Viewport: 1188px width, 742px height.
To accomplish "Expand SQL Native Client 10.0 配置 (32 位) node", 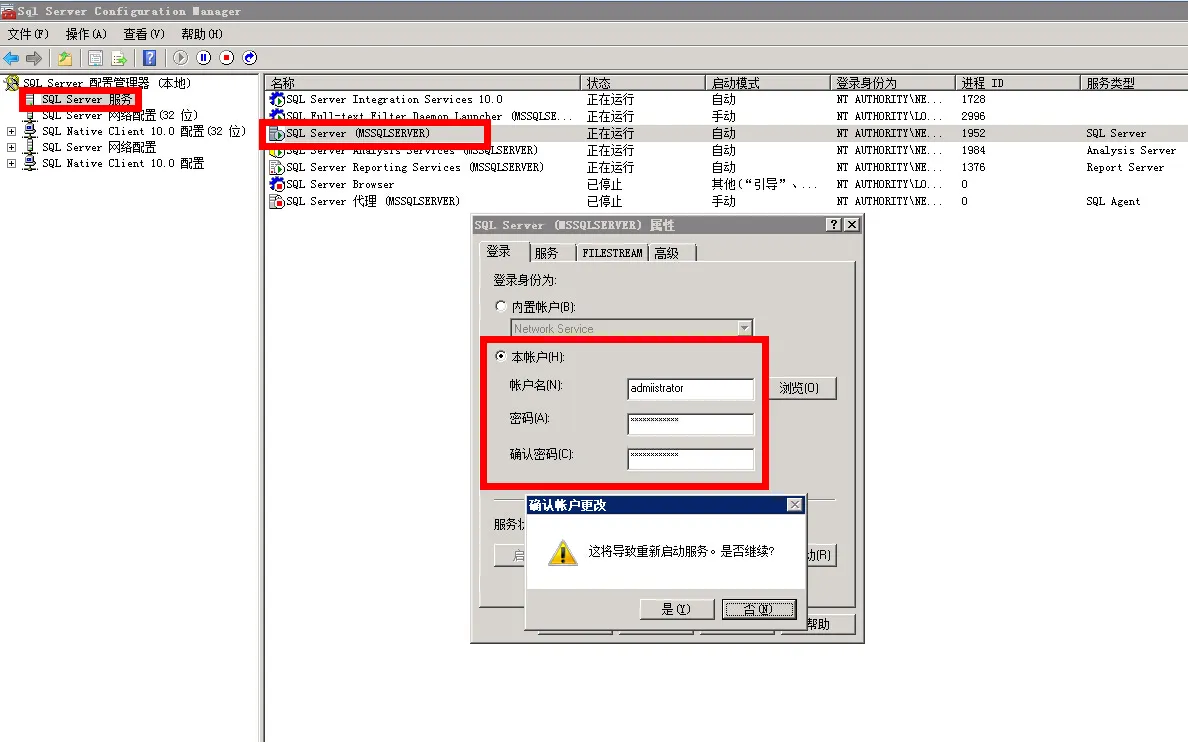I will [x=11, y=131].
